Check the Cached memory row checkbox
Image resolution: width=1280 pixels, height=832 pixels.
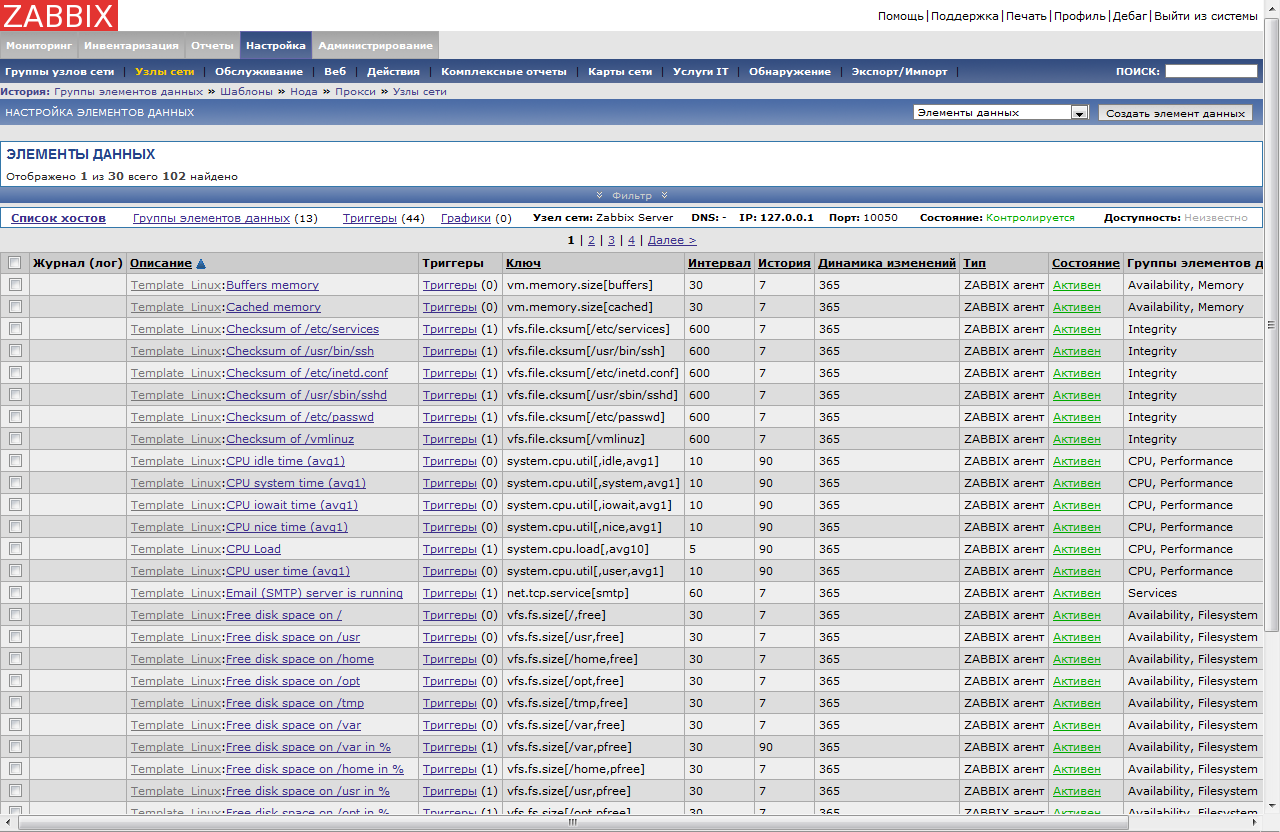15,307
